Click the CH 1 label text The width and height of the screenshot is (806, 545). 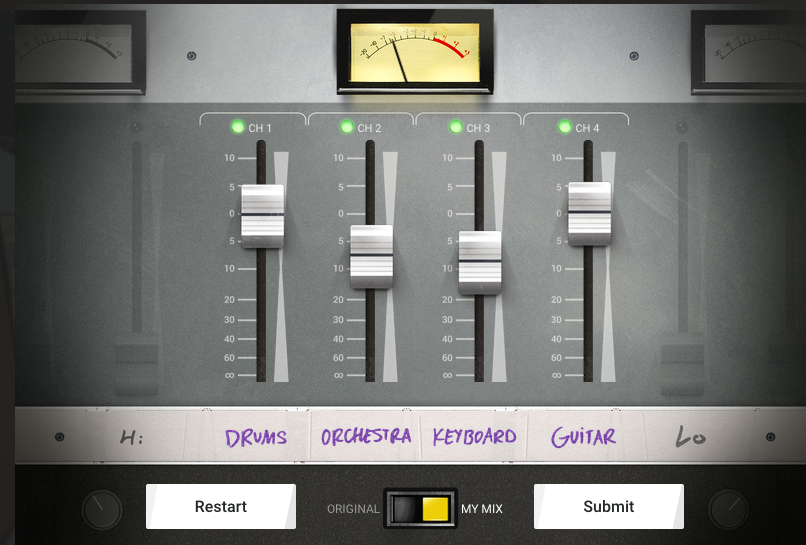(x=260, y=128)
